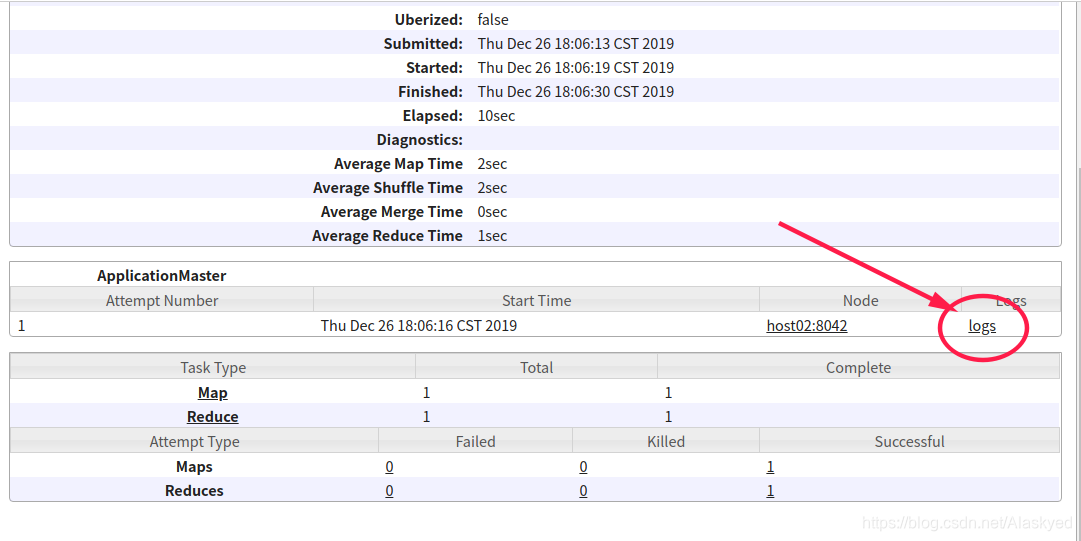Open the killed Reduces count link

[x=583, y=491]
